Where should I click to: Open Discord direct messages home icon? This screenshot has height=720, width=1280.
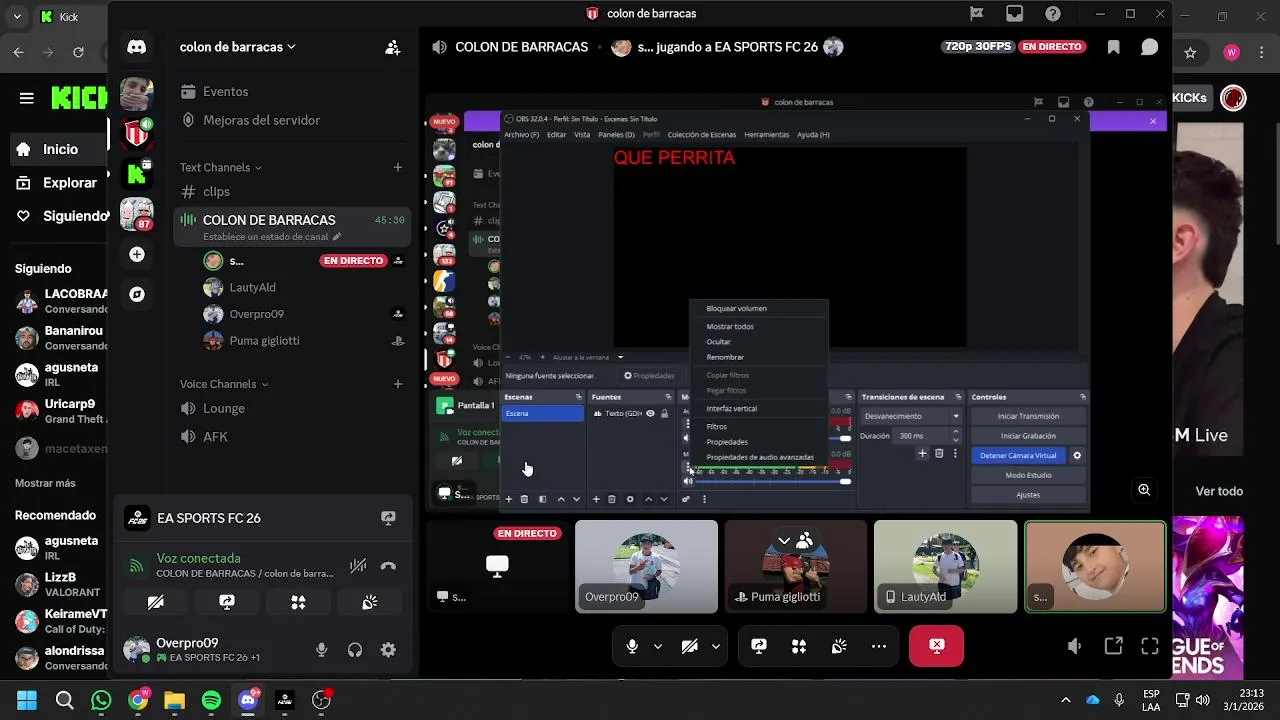tap(137, 47)
